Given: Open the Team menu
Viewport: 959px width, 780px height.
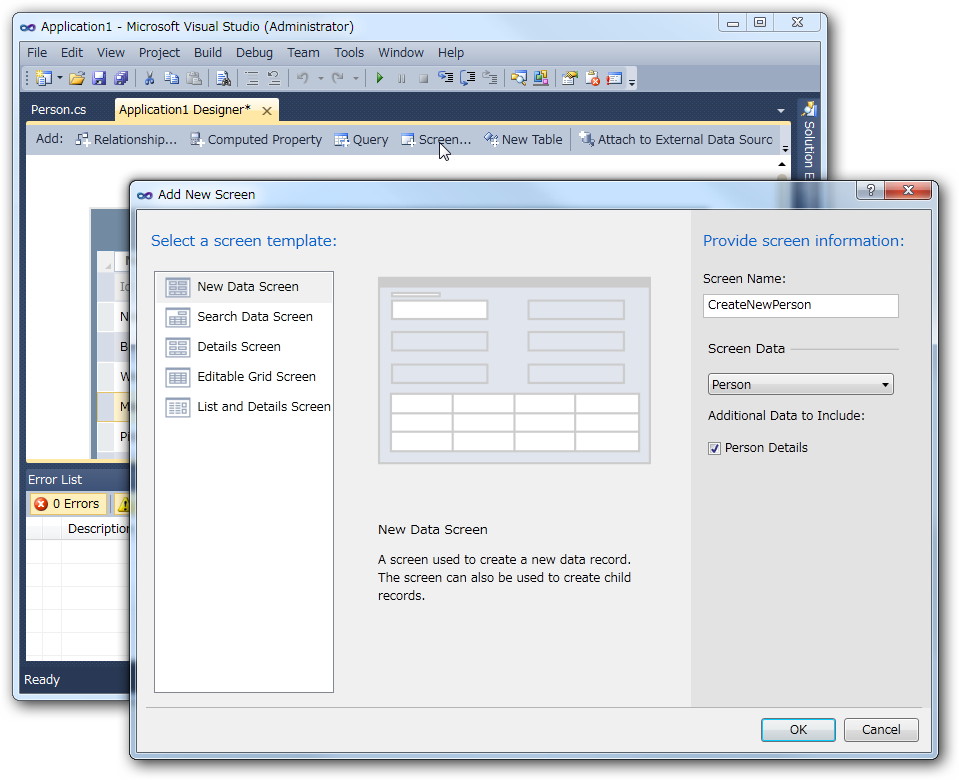Looking at the screenshot, I should [x=303, y=53].
